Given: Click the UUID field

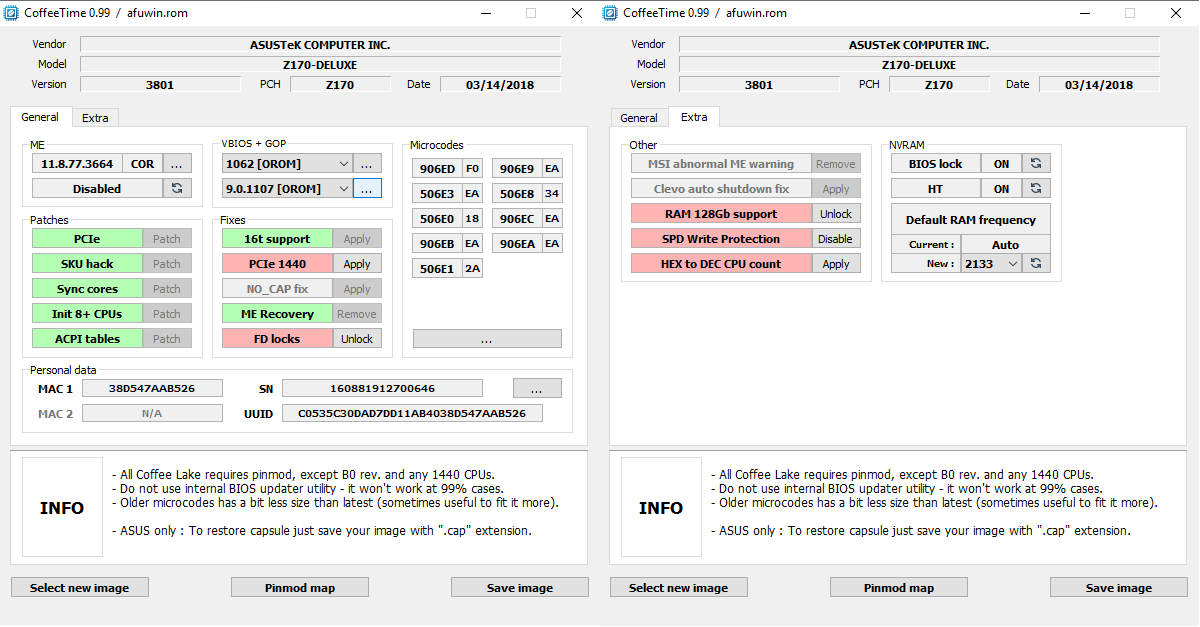Looking at the screenshot, I should click(412, 413).
